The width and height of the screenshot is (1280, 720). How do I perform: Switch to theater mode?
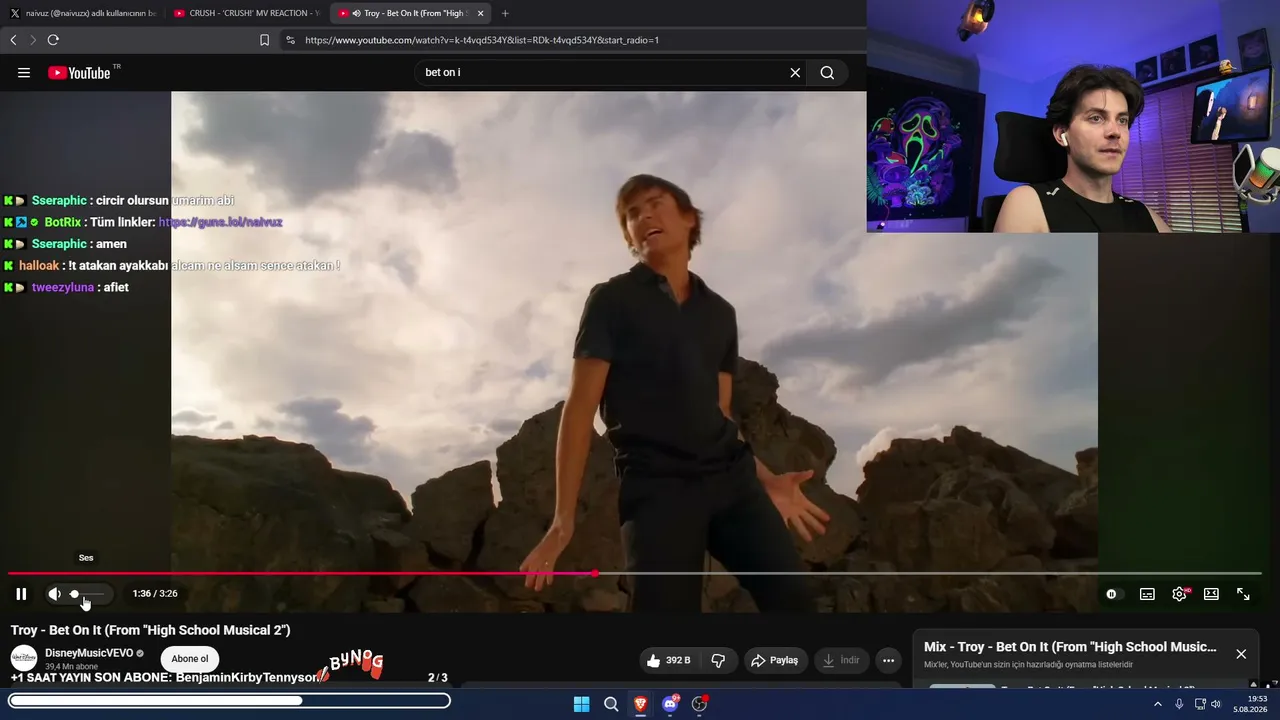coord(1211,594)
